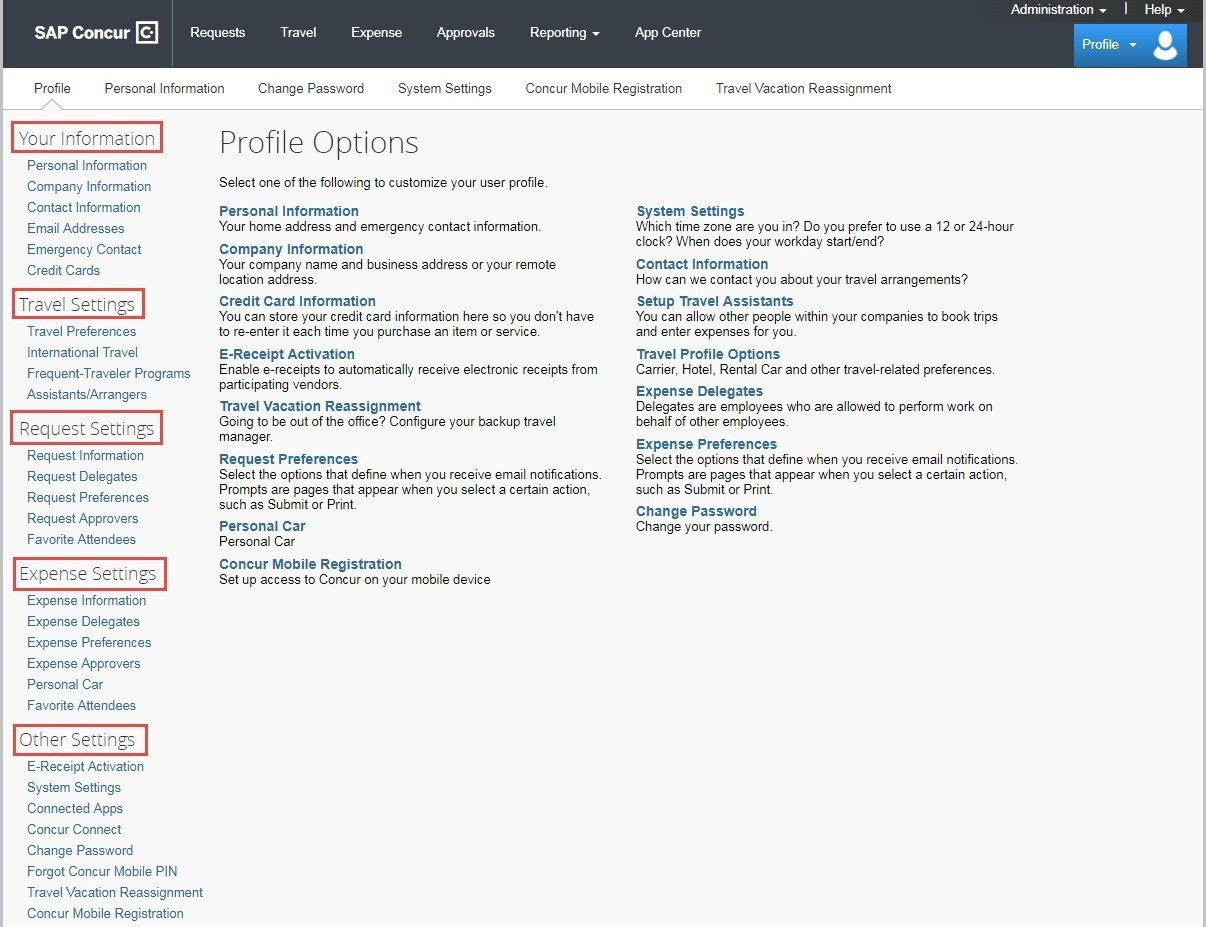1206x927 pixels.
Task: Open the Requests menu item
Action: [x=217, y=32]
